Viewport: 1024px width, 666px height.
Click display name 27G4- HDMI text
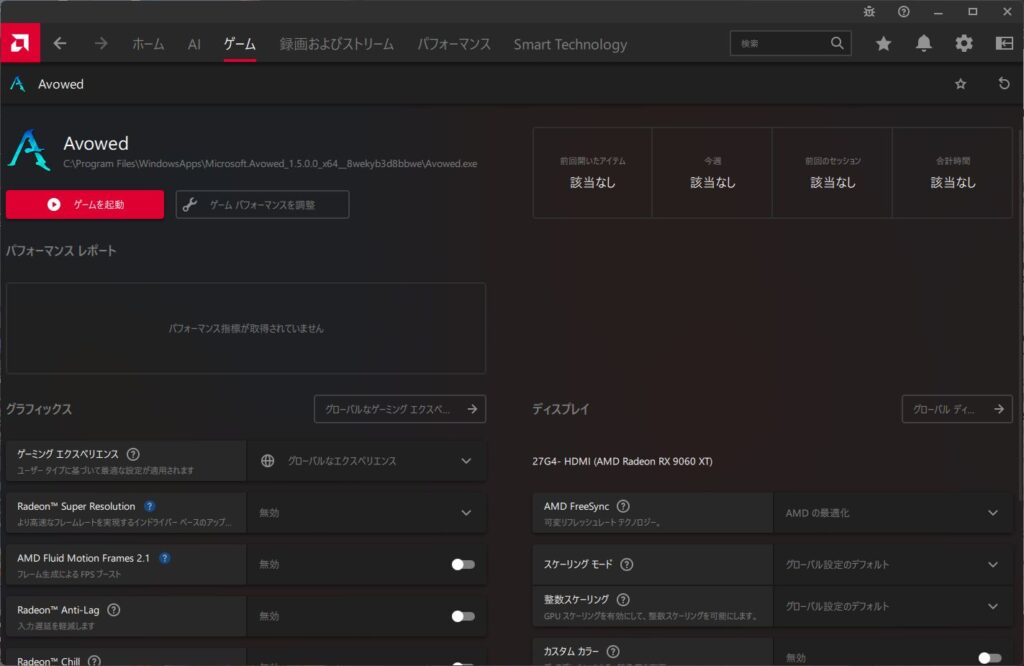click(622, 461)
